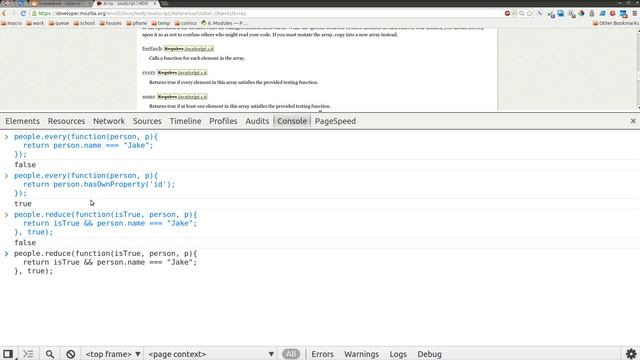Switch to the Network tab
This screenshot has width=640, height=360.
point(109,121)
